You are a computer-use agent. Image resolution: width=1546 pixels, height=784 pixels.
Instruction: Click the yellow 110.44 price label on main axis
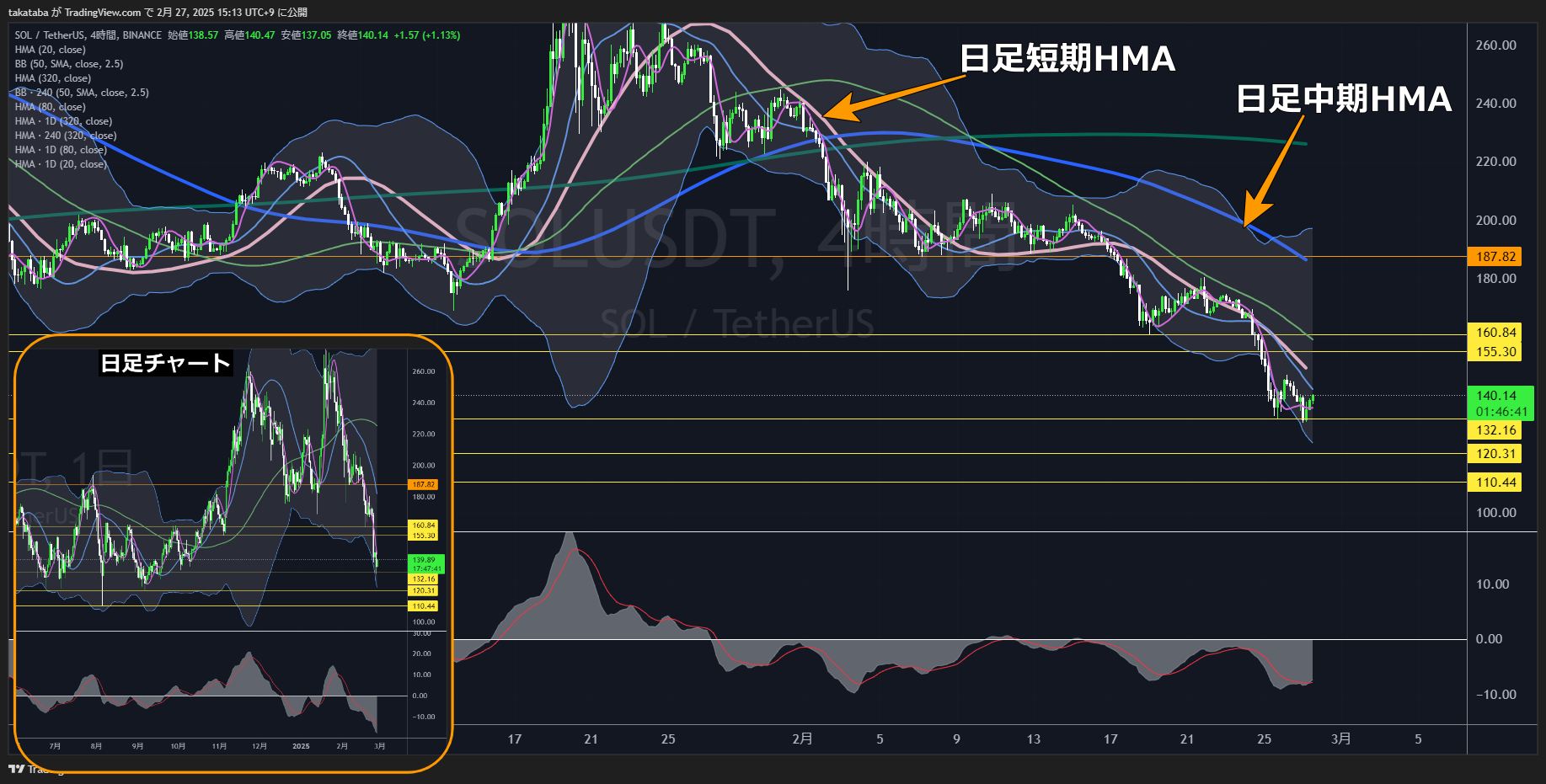pos(1495,483)
